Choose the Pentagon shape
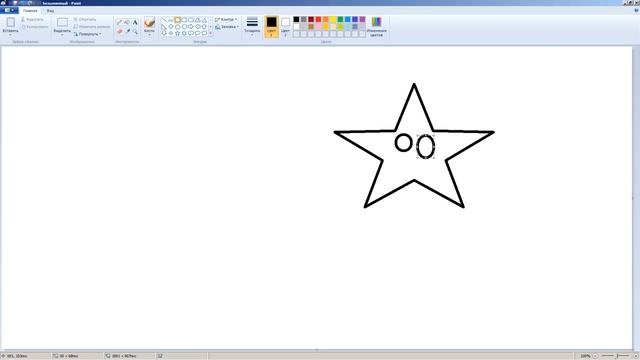The image size is (640, 360). [178, 27]
